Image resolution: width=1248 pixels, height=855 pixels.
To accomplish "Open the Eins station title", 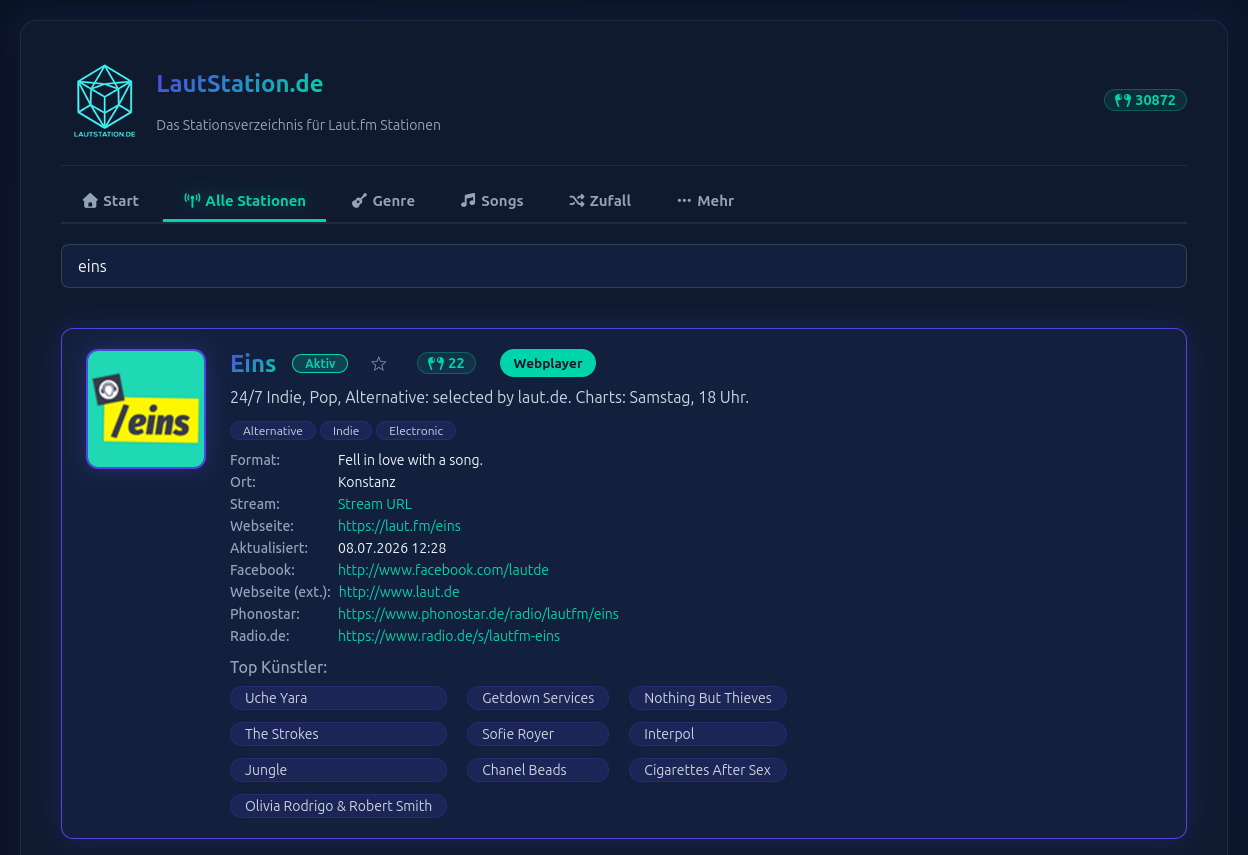I will tap(253, 364).
